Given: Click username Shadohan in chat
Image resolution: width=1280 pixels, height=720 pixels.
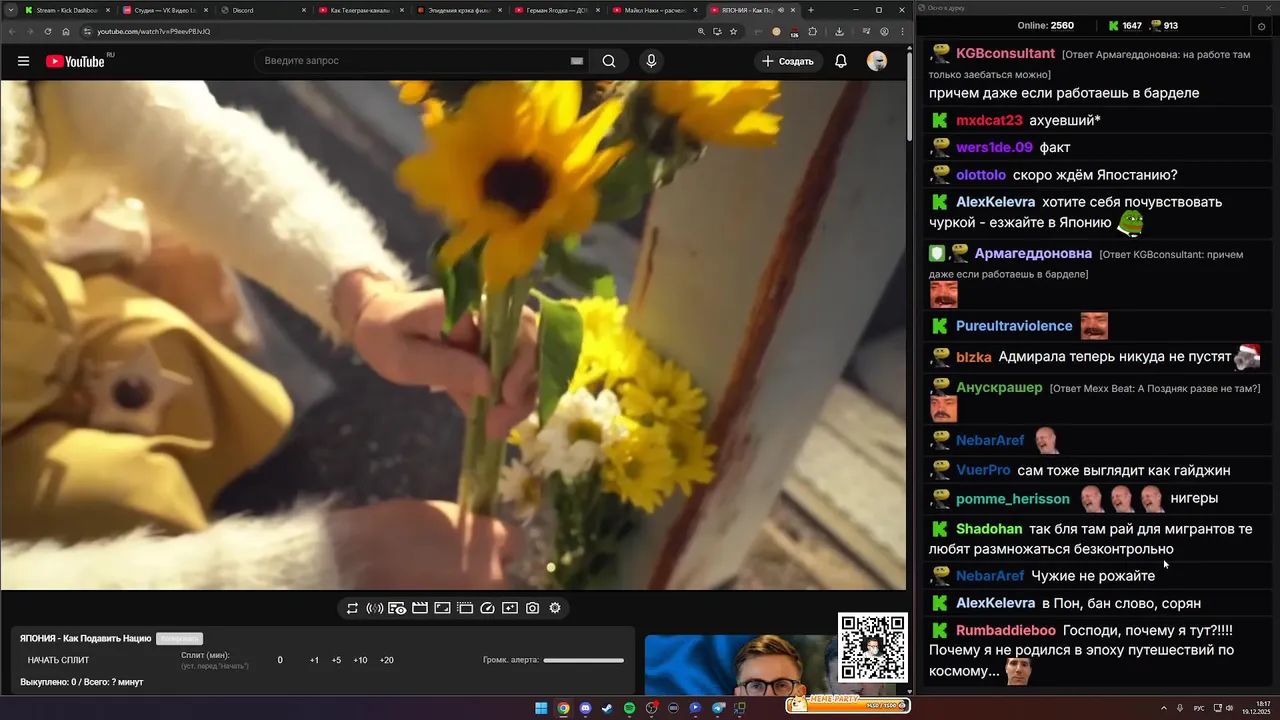Looking at the screenshot, I should (989, 529).
